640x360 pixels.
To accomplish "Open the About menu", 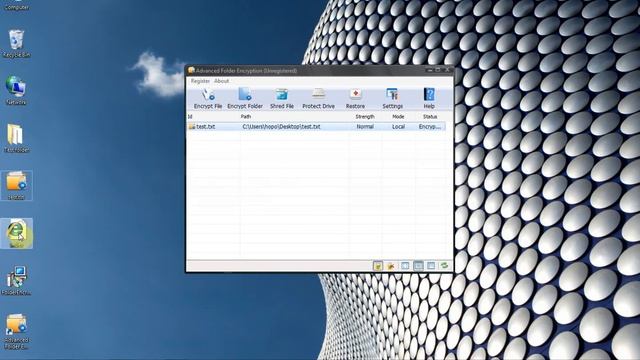I will (x=222, y=81).
